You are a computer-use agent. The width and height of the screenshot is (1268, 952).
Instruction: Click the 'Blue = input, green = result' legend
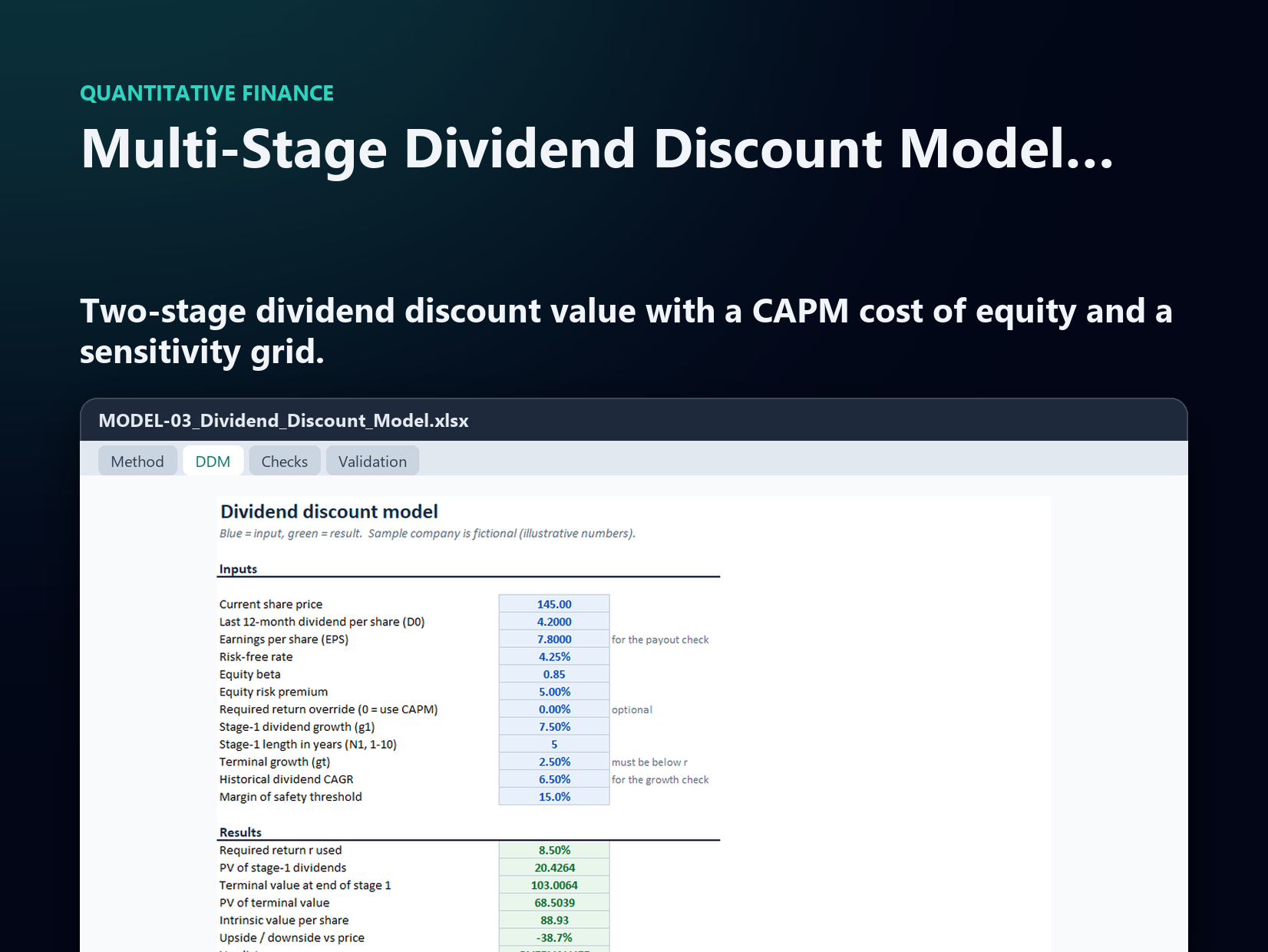pos(291,534)
